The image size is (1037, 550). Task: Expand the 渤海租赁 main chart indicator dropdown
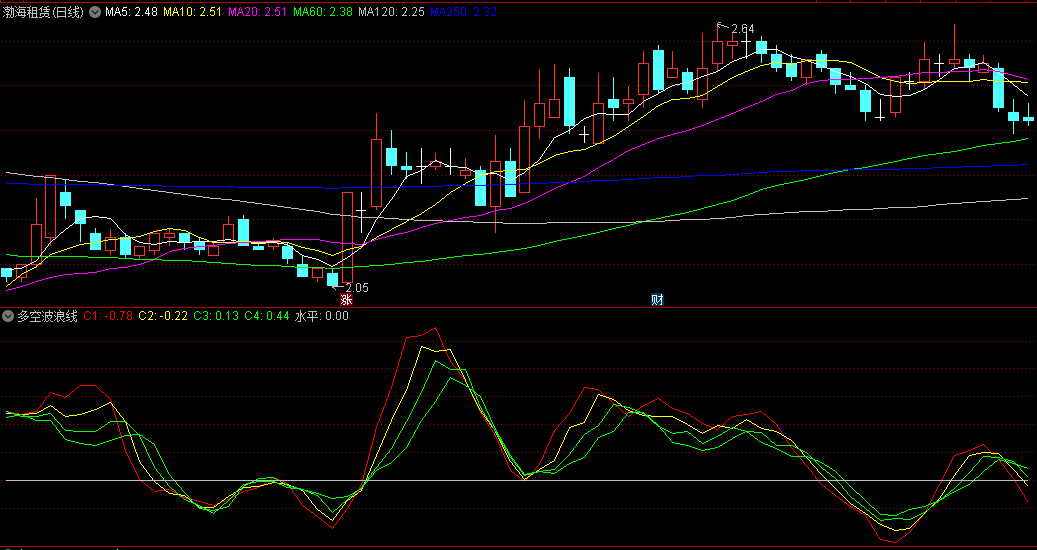[95, 12]
